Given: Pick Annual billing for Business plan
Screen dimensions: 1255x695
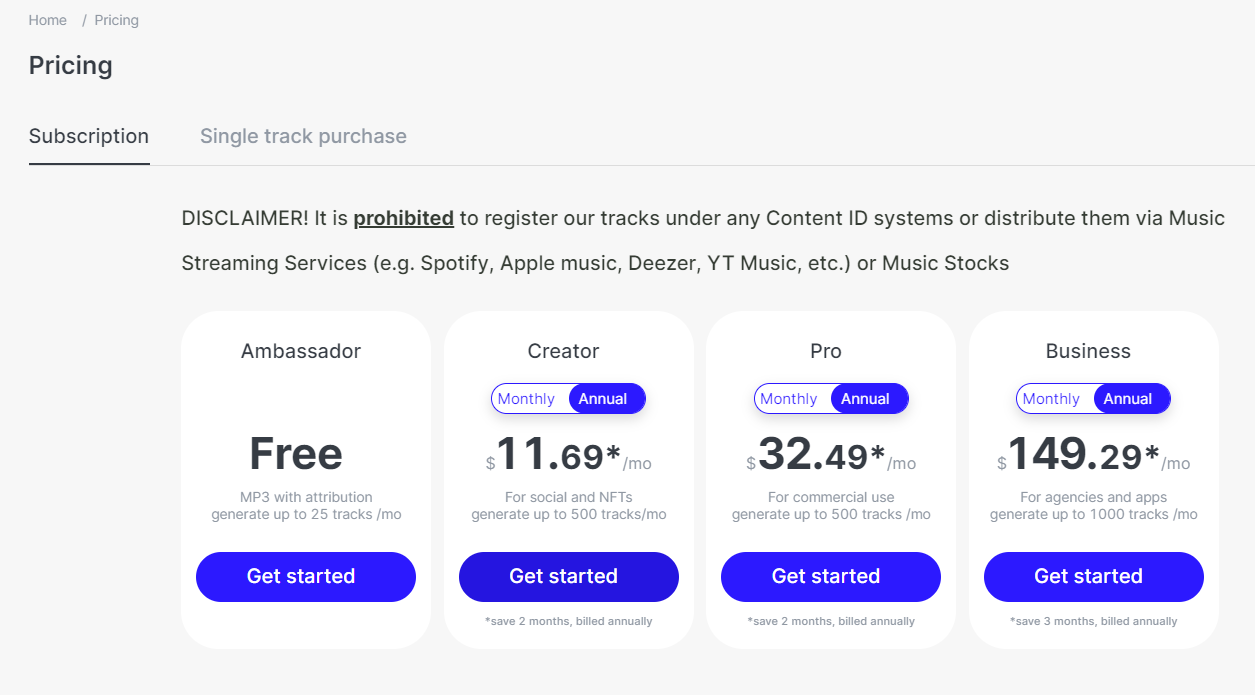Looking at the screenshot, I should [1128, 399].
